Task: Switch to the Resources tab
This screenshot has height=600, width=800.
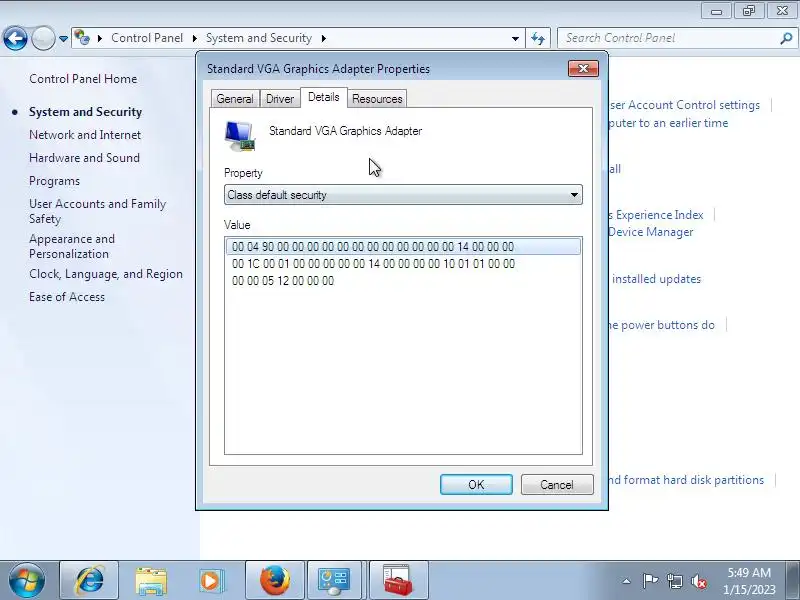Action: pyautogui.click(x=377, y=98)
